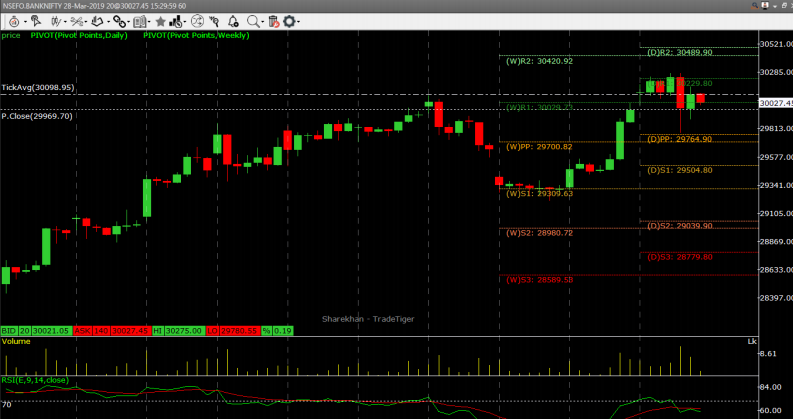Viewport: 793px width, 419px height.
Task: Click the bar chart indicators icon
Action: click(x=175, y=22)
